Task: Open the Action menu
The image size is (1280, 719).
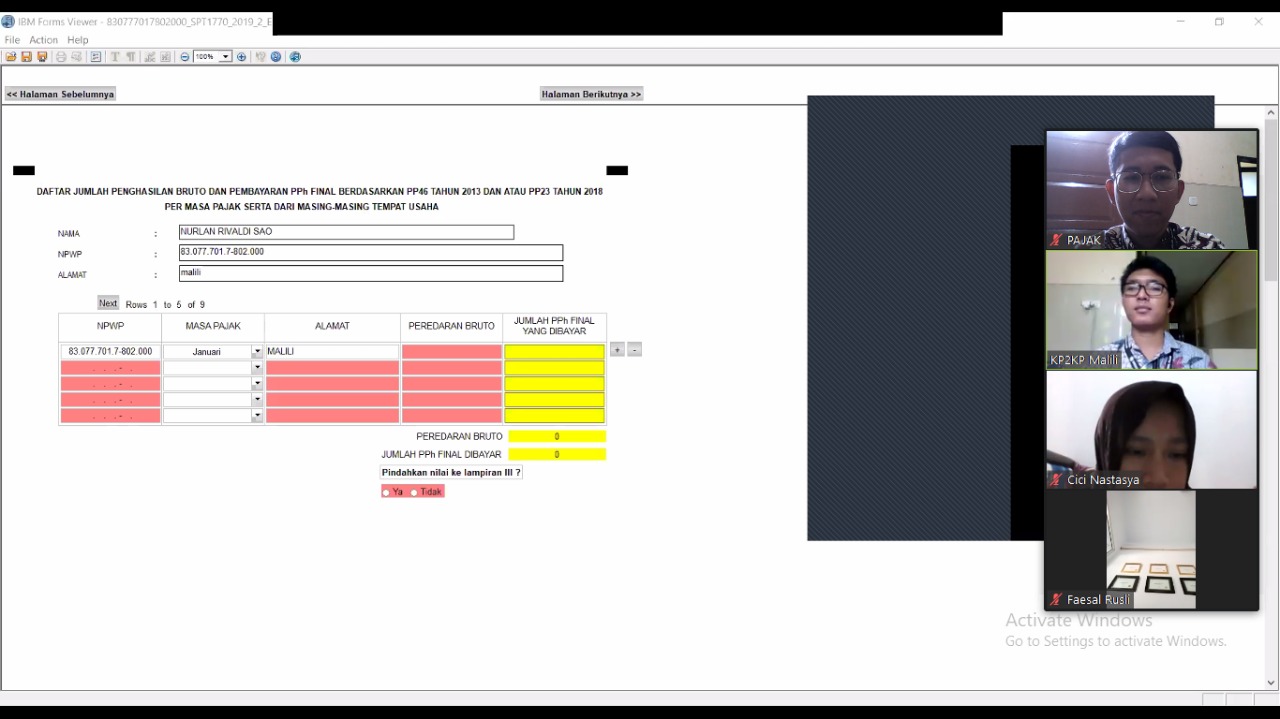Action: (43, 40)
